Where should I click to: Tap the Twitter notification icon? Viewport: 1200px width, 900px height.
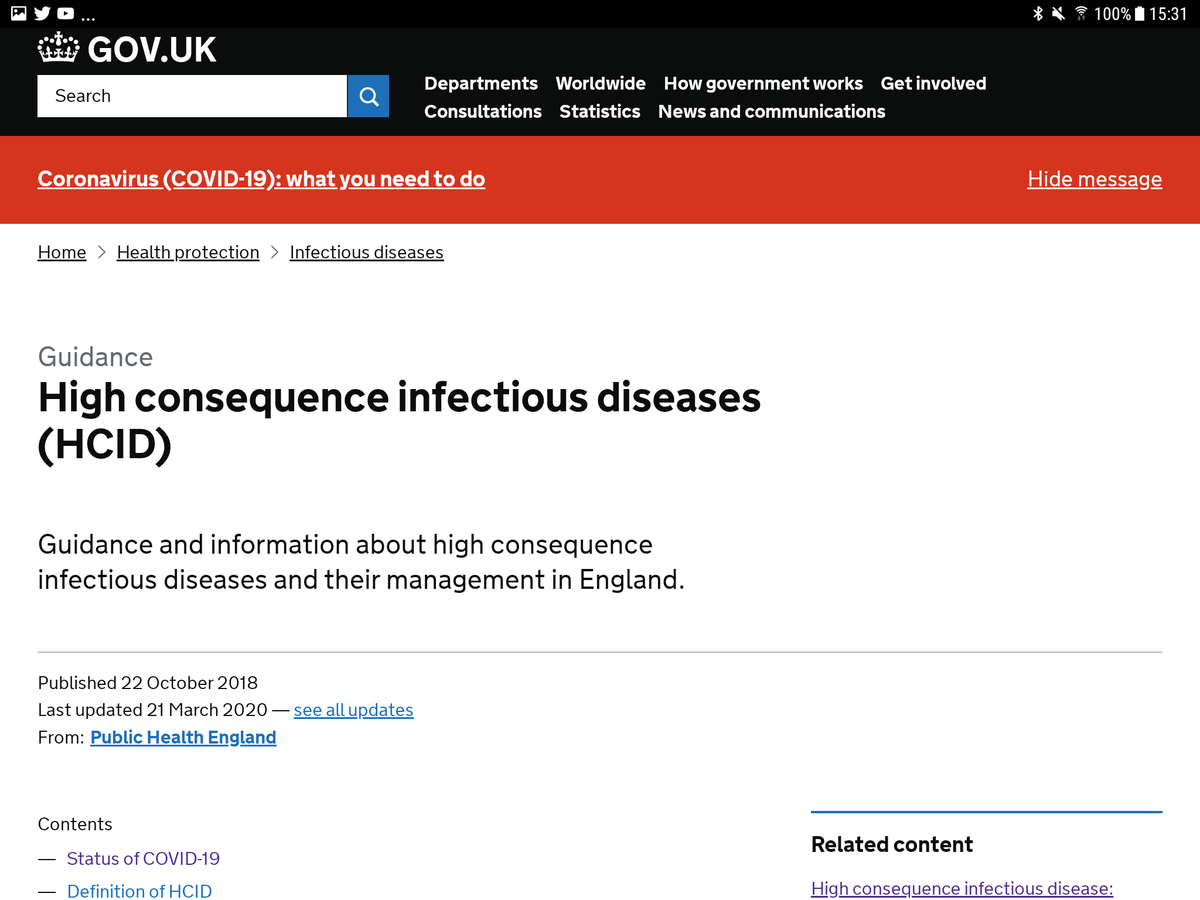[42, 13]
